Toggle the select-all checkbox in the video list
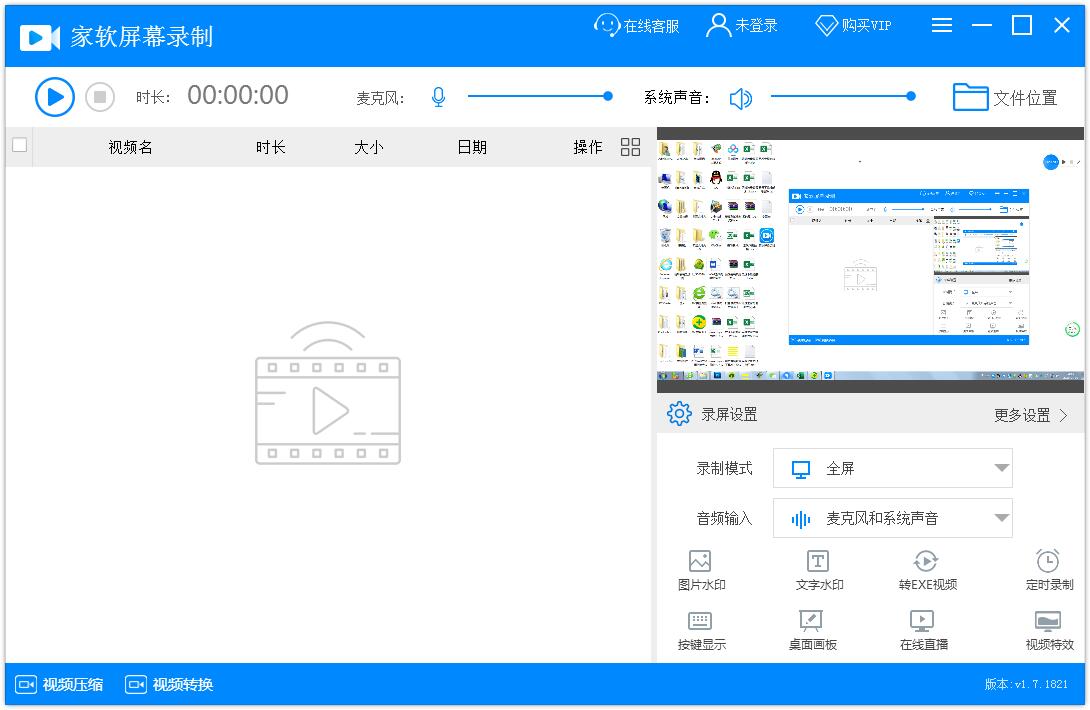The width and height of the screenshot is (1090, 710). 19,146
